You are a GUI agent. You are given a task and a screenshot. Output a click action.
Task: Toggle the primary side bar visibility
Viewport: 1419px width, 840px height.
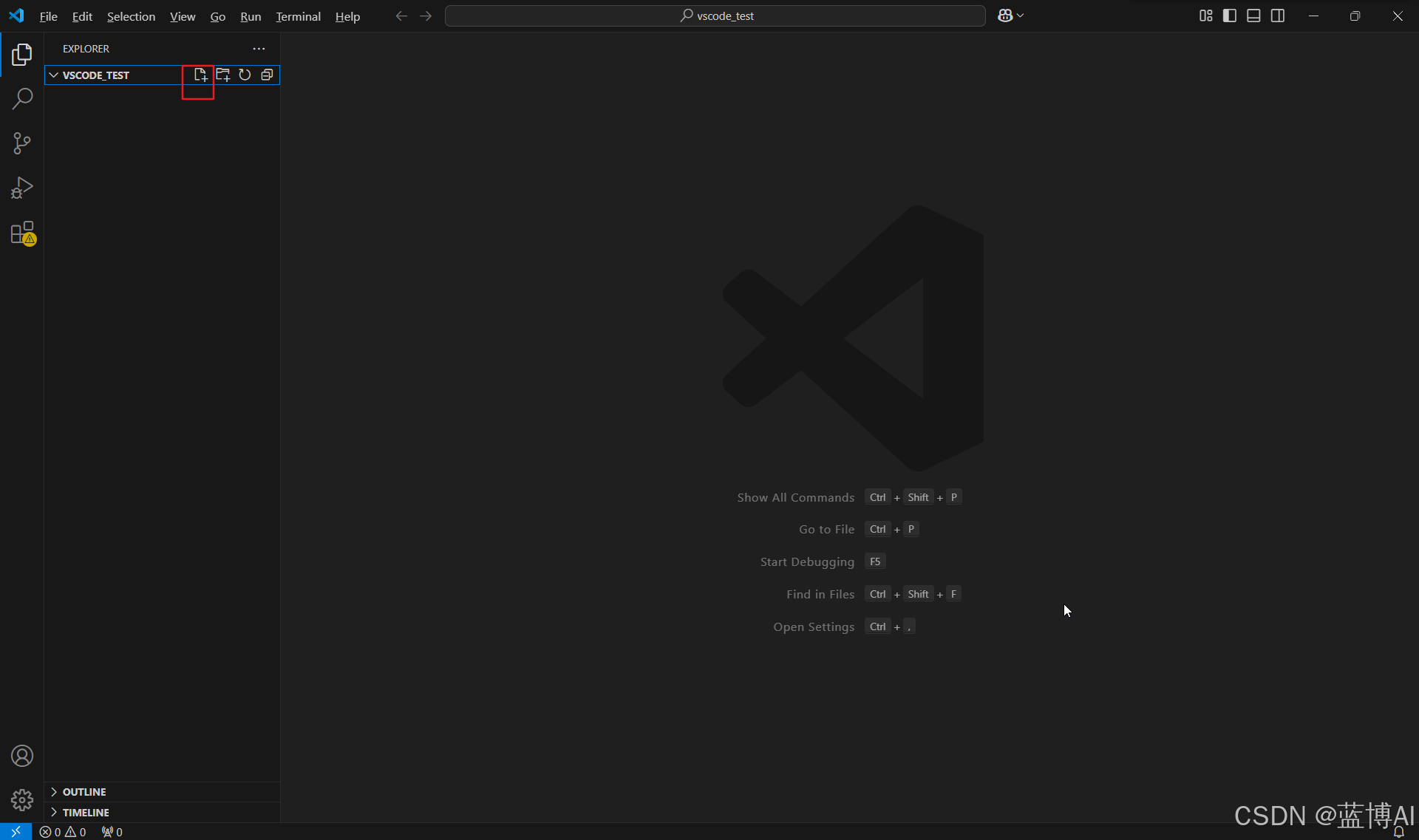click(1230, 16)
